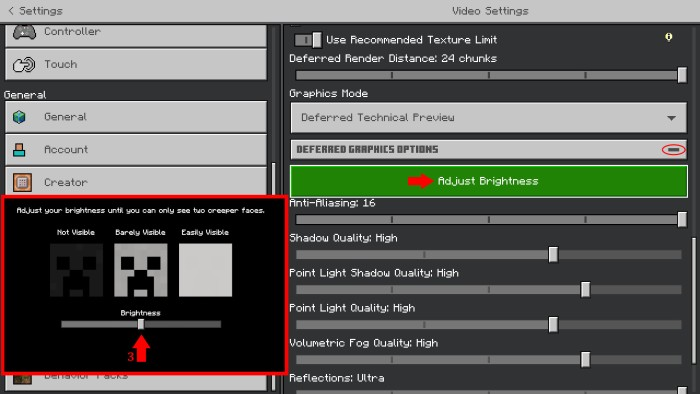Viewport: 700px width, 394px height.
Task: Click the General section heading
Action: (x=25, y=95)
